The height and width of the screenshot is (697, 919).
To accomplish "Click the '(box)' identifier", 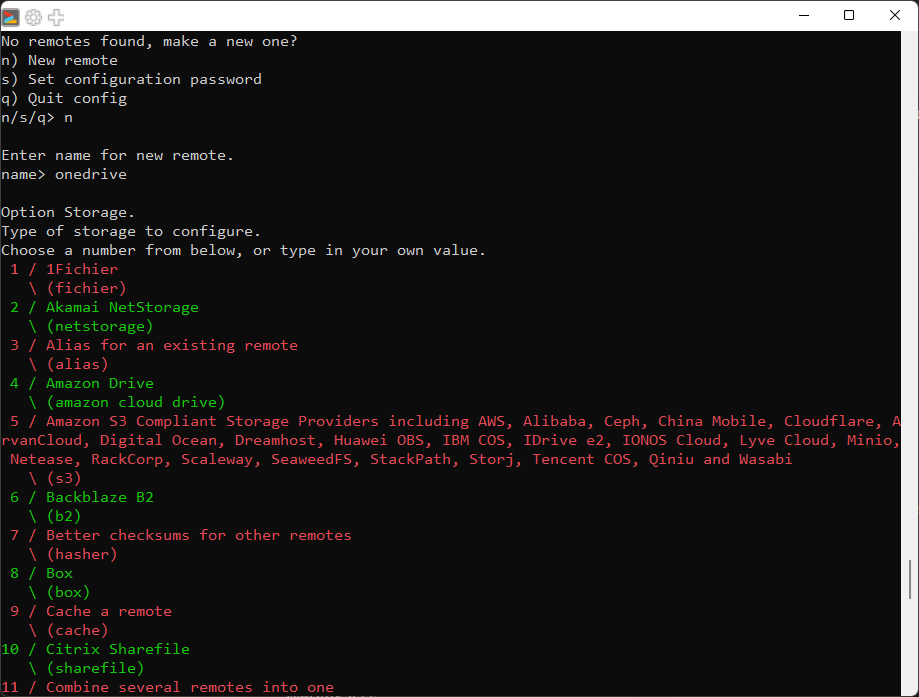I will pos(68,592).
